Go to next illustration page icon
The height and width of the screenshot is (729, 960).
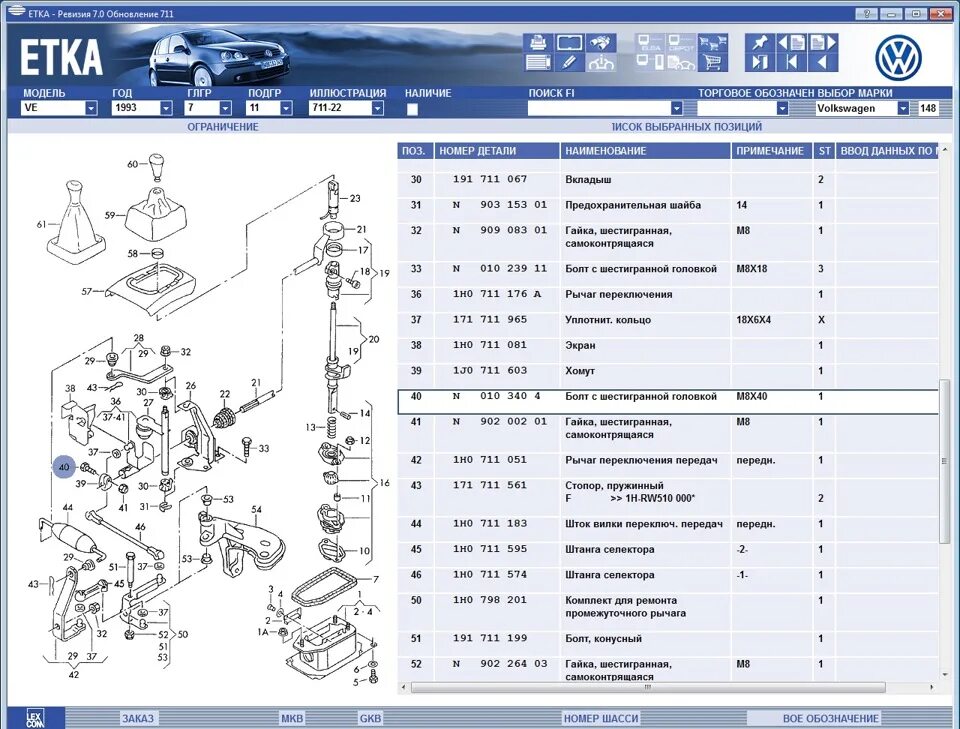pyautogui.click(x=822, y=43)
